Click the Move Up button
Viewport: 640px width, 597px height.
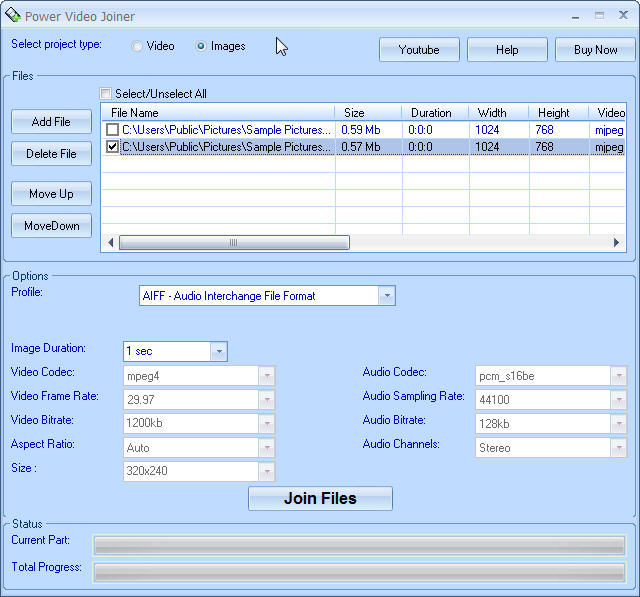coord(51,194)
